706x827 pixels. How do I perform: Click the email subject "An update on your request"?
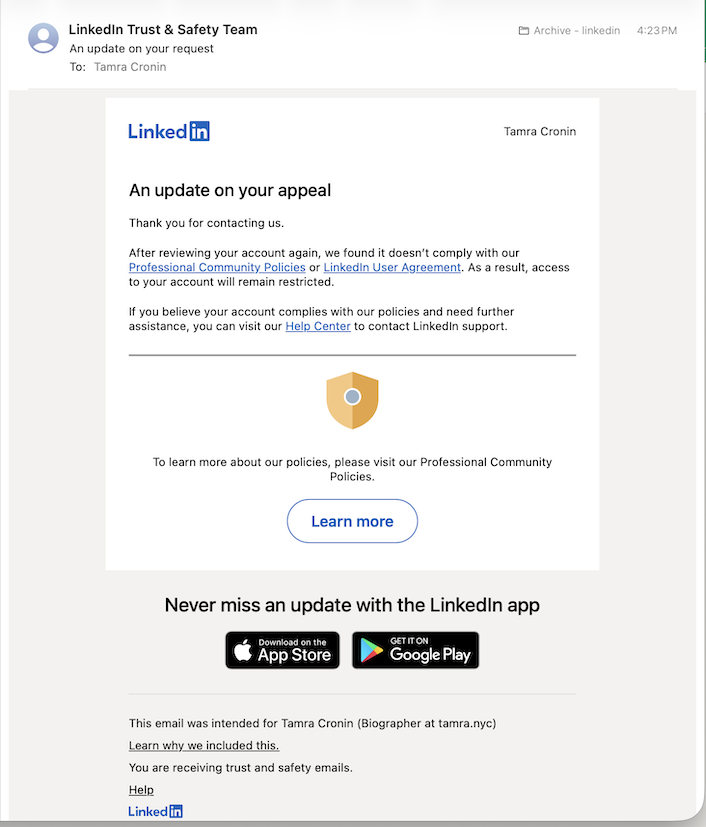coord(142,49)
